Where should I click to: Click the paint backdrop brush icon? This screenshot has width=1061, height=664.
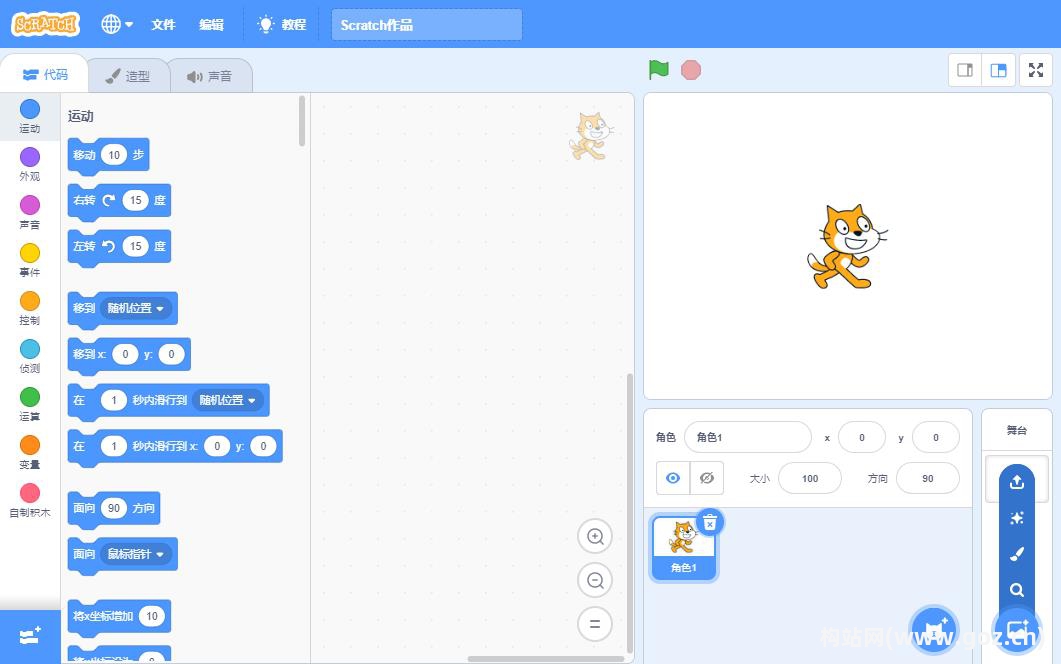click(x=1017, y=554)
